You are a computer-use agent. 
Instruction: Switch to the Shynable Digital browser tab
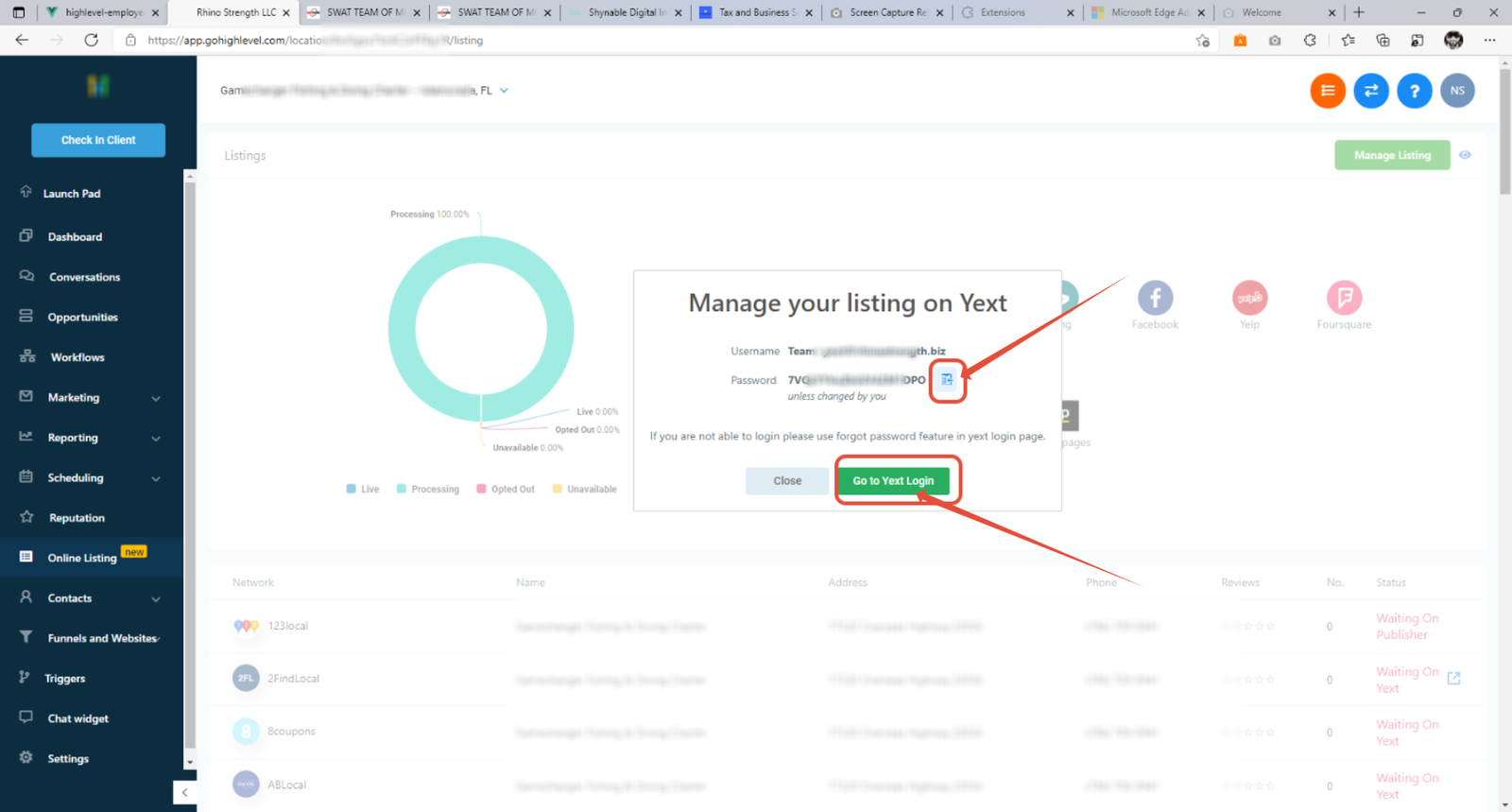[x=626, y=12]
